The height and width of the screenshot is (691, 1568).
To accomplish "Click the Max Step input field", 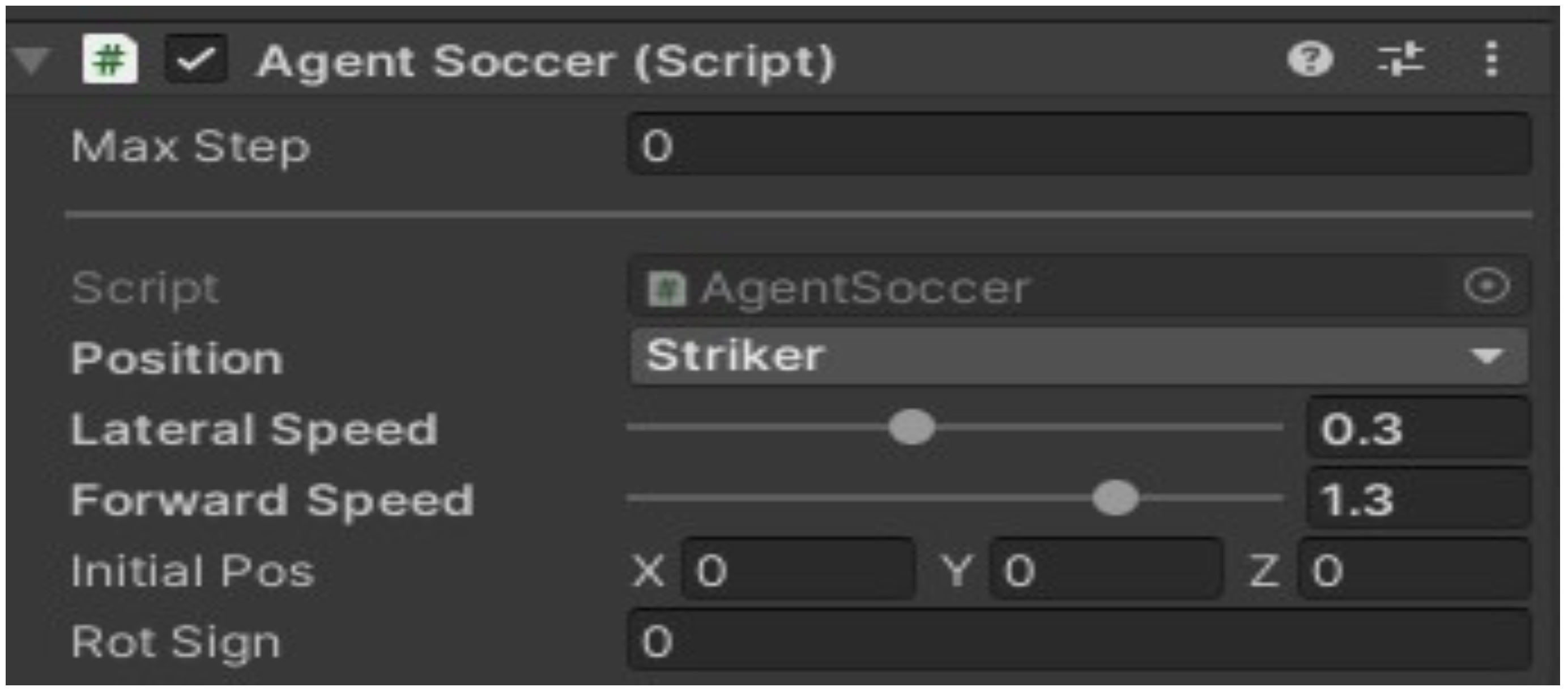I will [x=1077, y=146].
